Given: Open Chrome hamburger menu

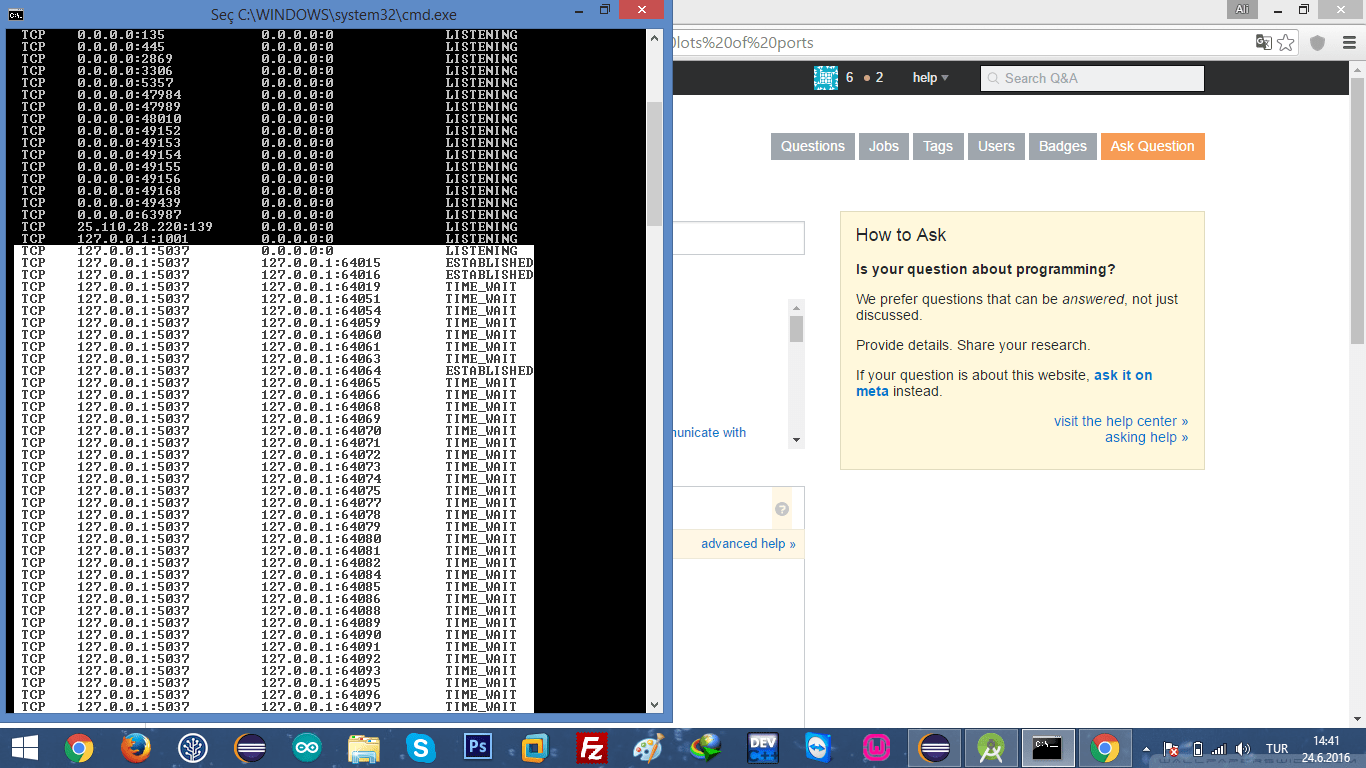Looking at the screenshot, I should [x=1347, y=43].
